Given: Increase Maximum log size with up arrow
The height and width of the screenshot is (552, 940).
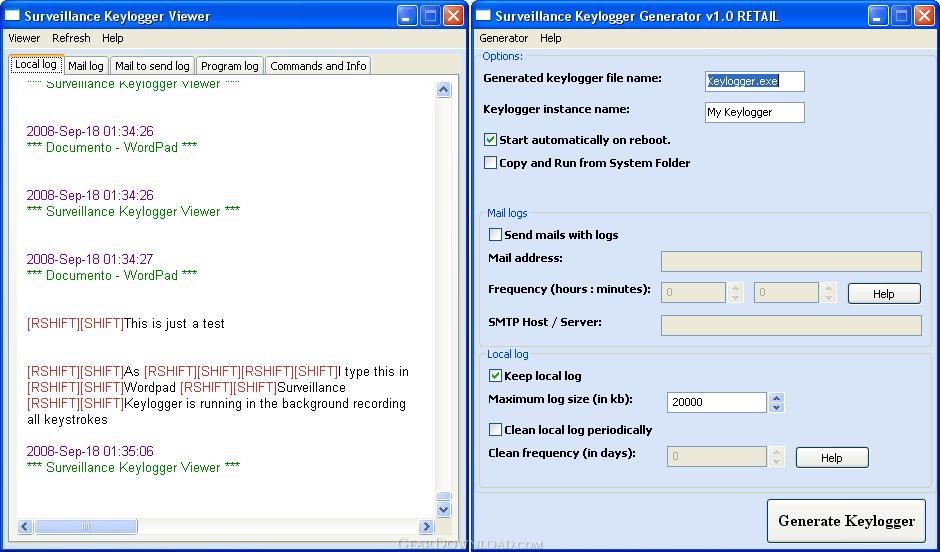Looking at the screenshot, I should (x=777, y=397).
